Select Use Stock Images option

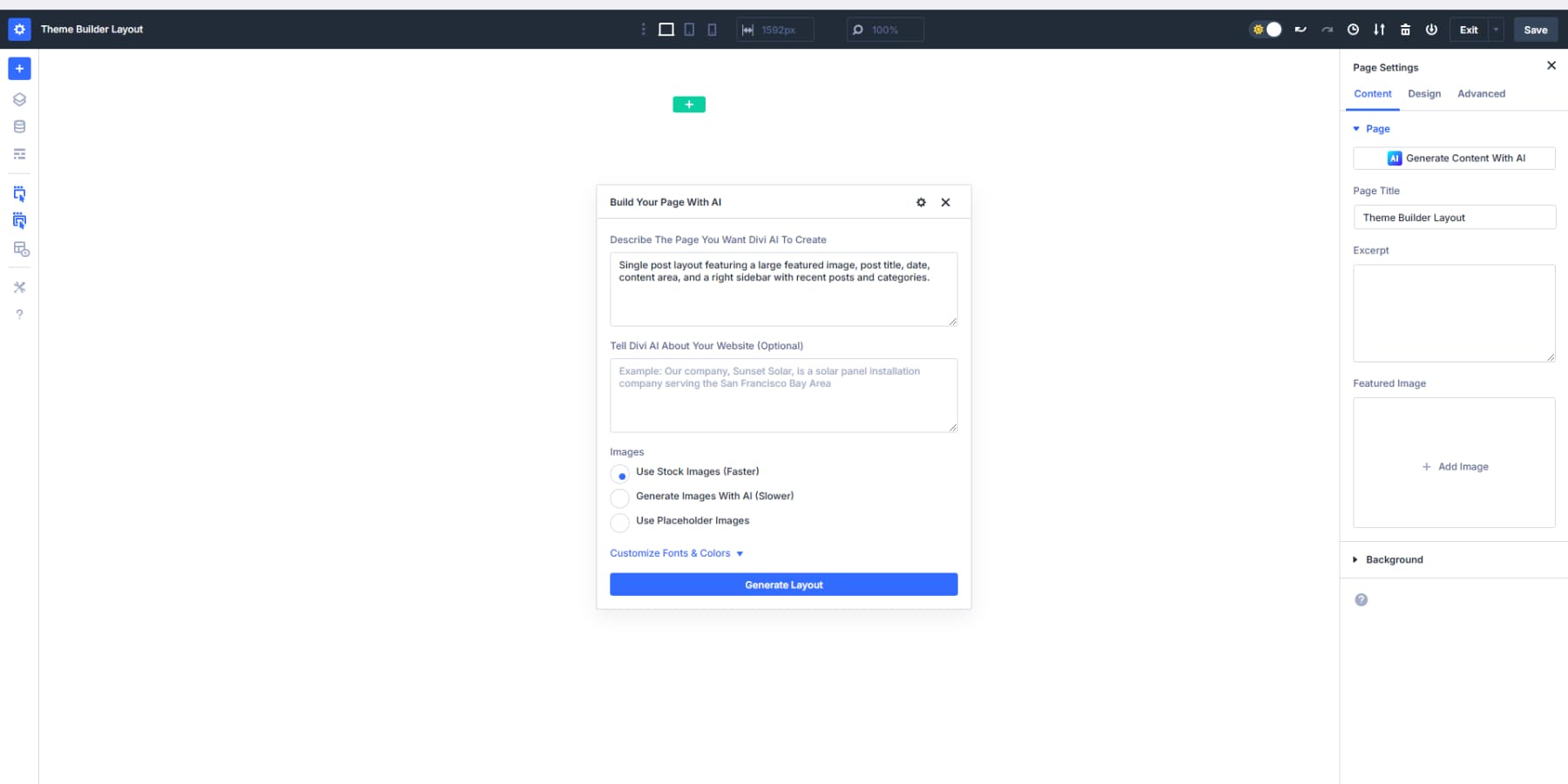point(619,474)
